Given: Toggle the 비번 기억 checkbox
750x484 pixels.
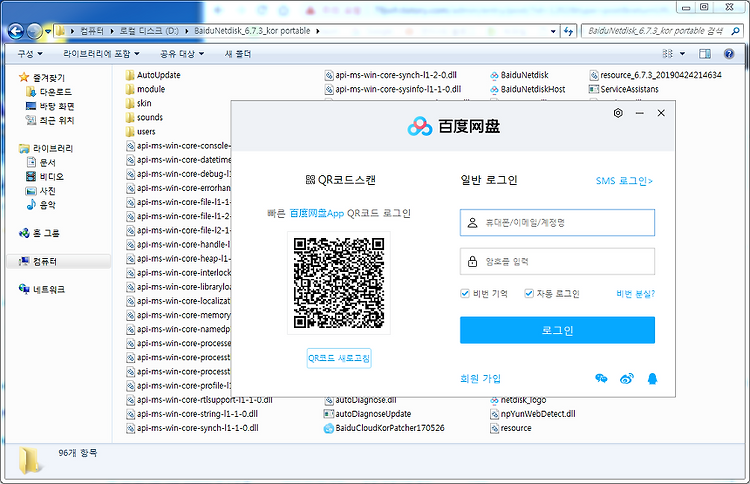Looking at the screenshot, I should (465, 293).
